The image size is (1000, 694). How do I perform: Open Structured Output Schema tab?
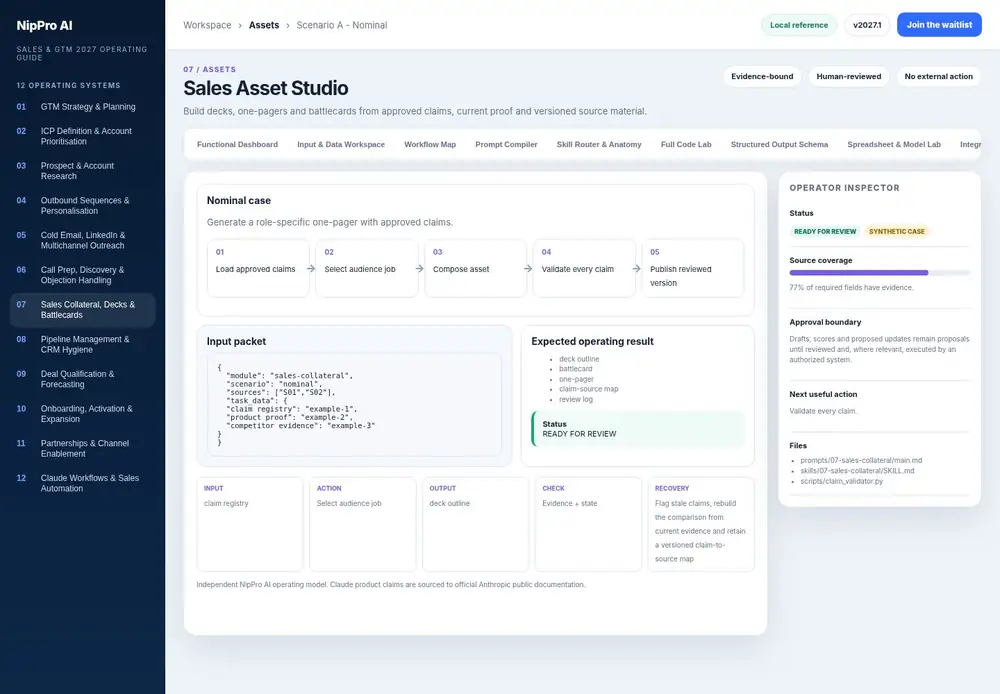(779, 145)
